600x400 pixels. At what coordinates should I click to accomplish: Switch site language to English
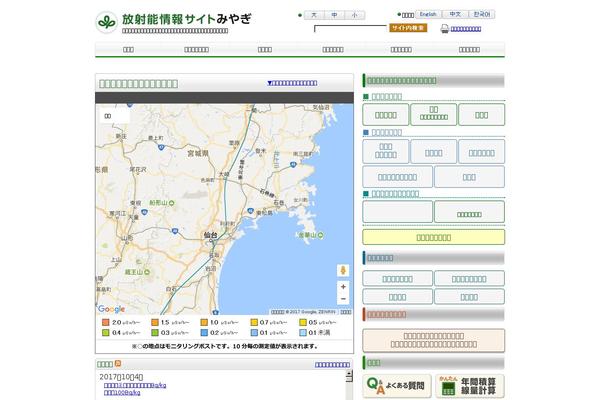click(428, 14)
